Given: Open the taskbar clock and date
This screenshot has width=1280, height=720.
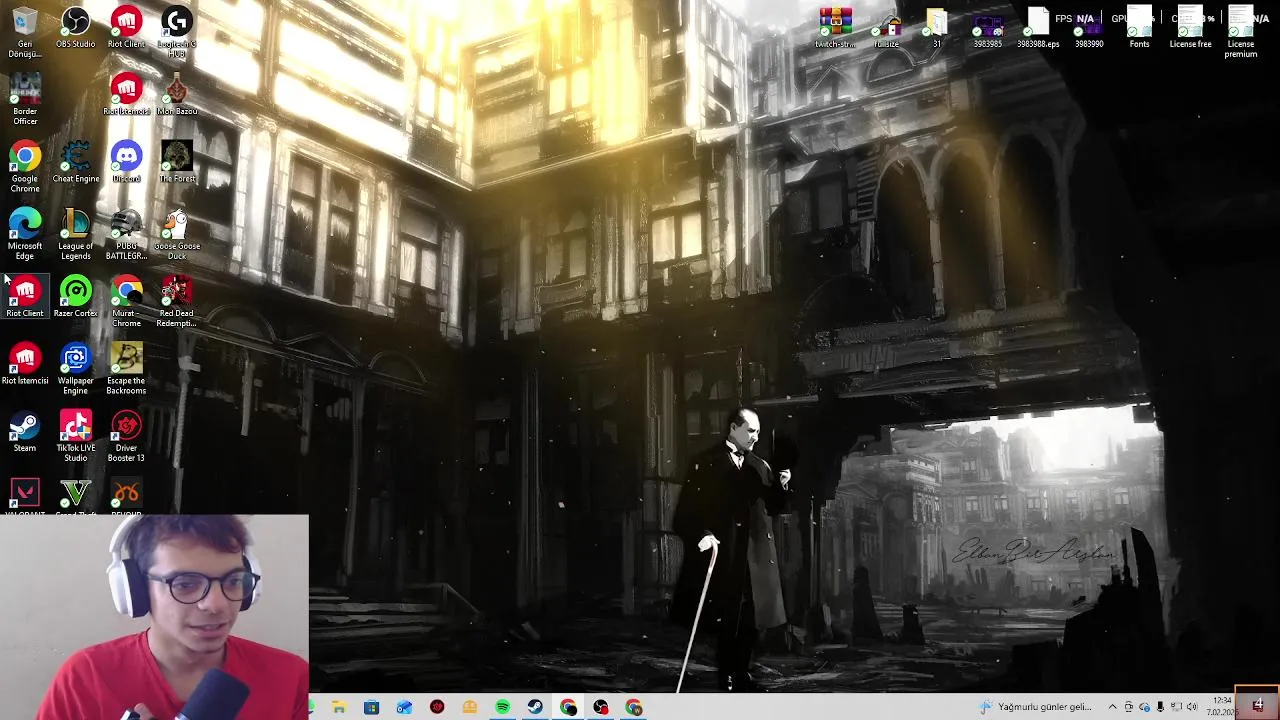Looking at the screenshot, I should coord(1220,707).
